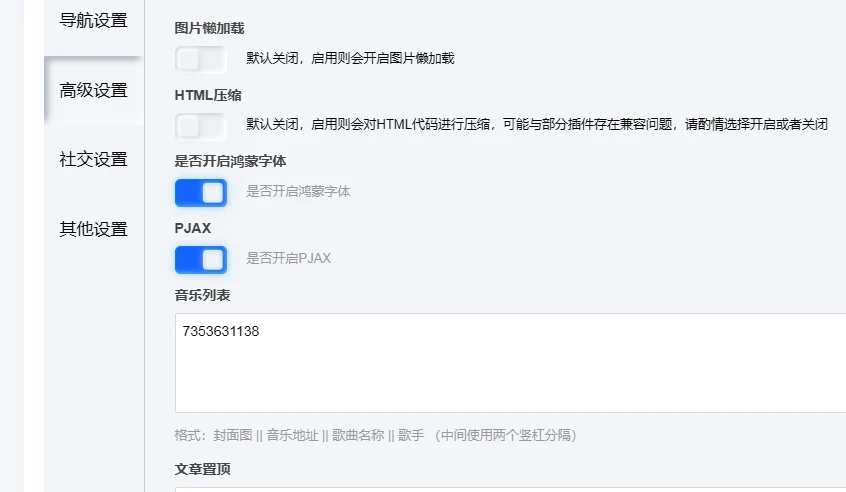
Task: Click the bold PJAX heading label
Action: point(193,228)
